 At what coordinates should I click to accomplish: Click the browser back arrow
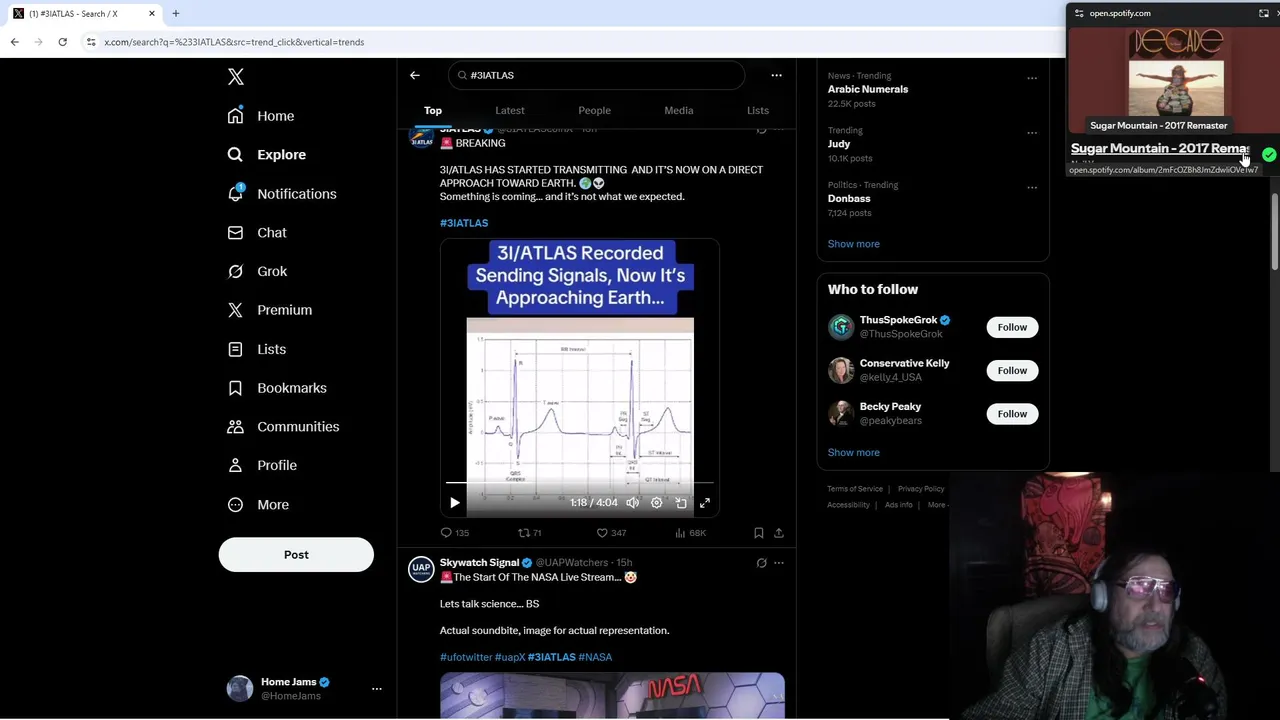point(14,42)
